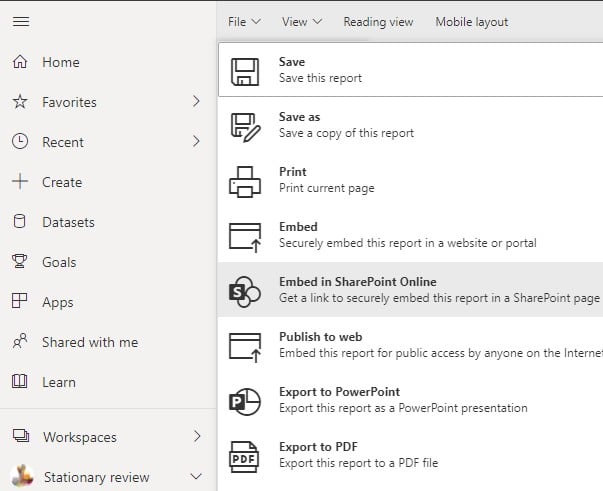The height and width of the screenshot is (491, 603).
Task: Expand the Recent flyout chevron
Action: coord(197,141)
